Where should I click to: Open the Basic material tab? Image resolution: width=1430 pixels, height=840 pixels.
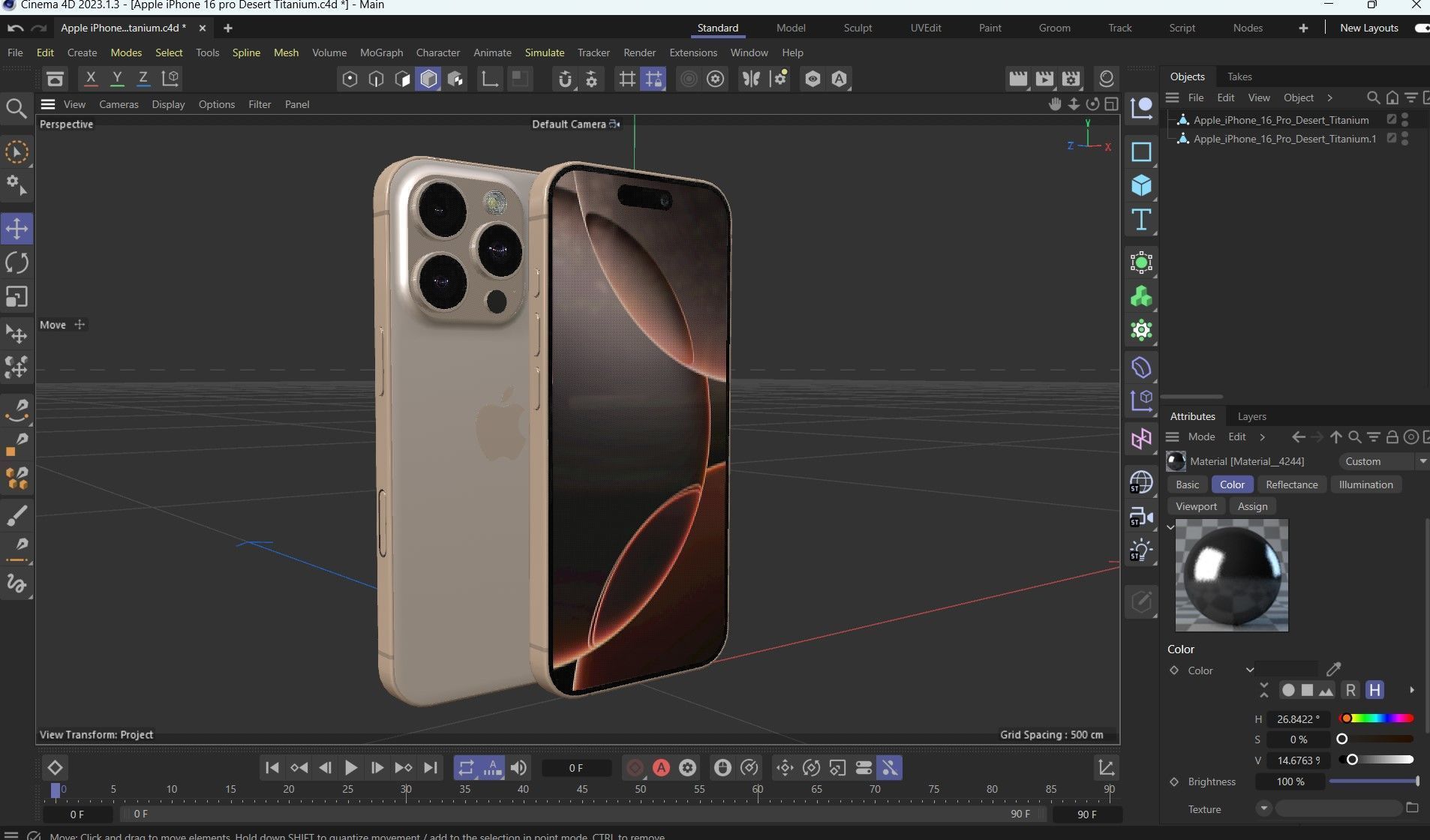coord(1187,484)
